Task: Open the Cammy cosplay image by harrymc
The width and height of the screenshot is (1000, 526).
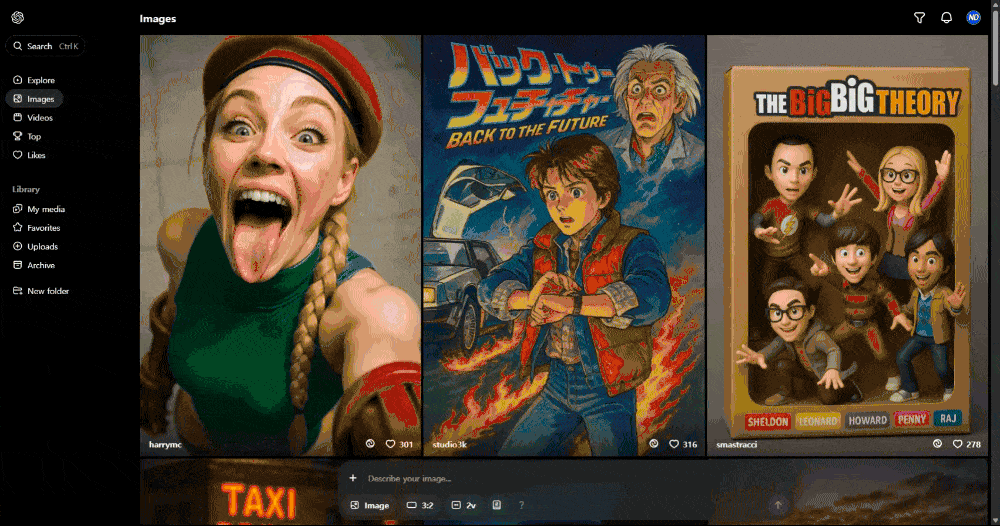Action: click(x=281, y=245)
